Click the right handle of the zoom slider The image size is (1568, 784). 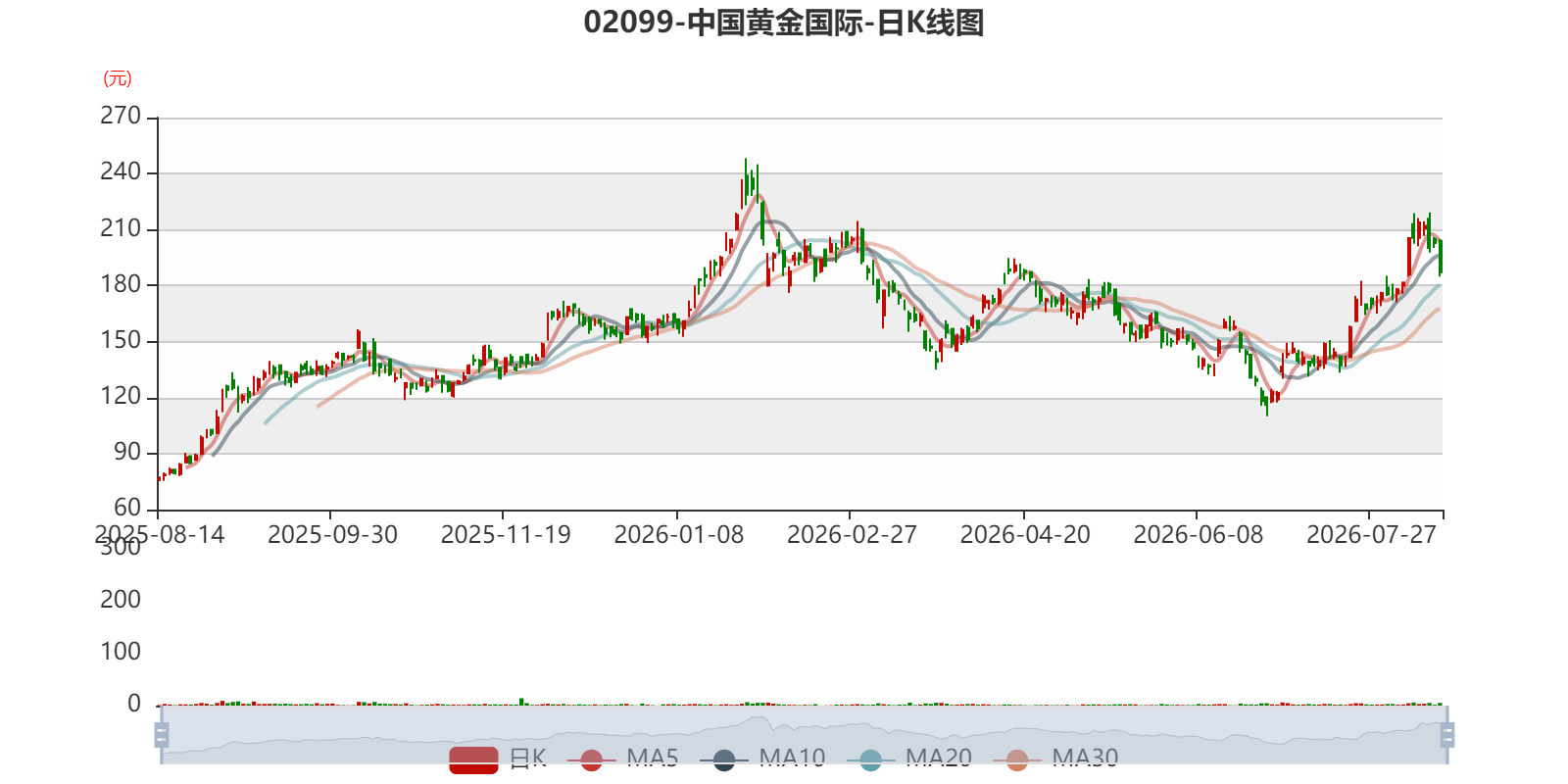pos(1447,735)
